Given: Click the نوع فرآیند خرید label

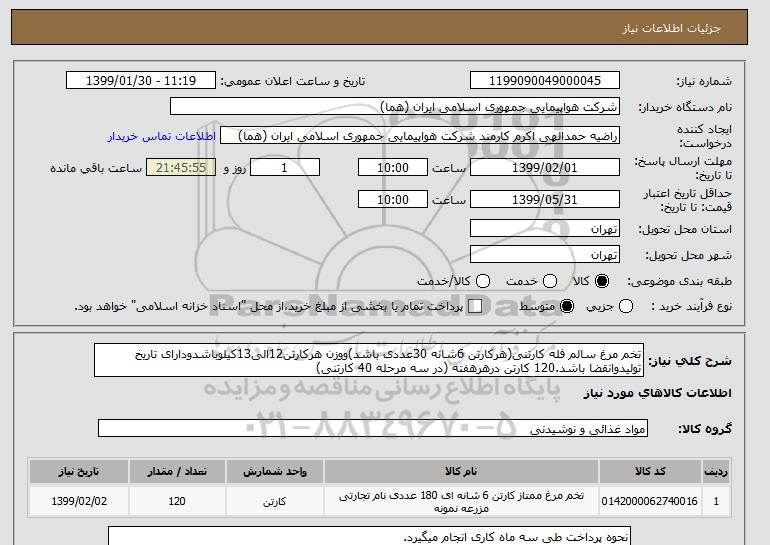Looking at the screenshot, I should point(691,306).
